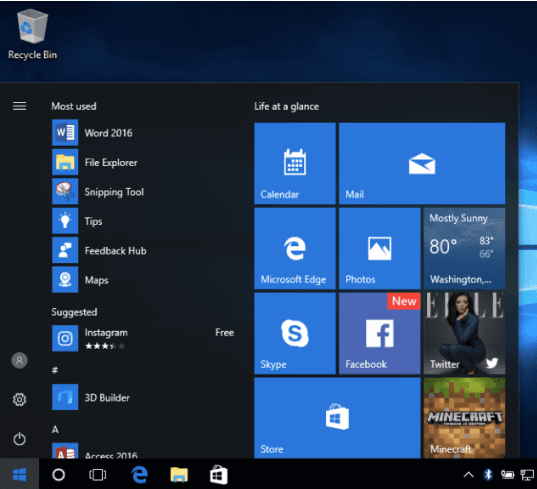Launch Edge from the taskbar

coord(139,475)
